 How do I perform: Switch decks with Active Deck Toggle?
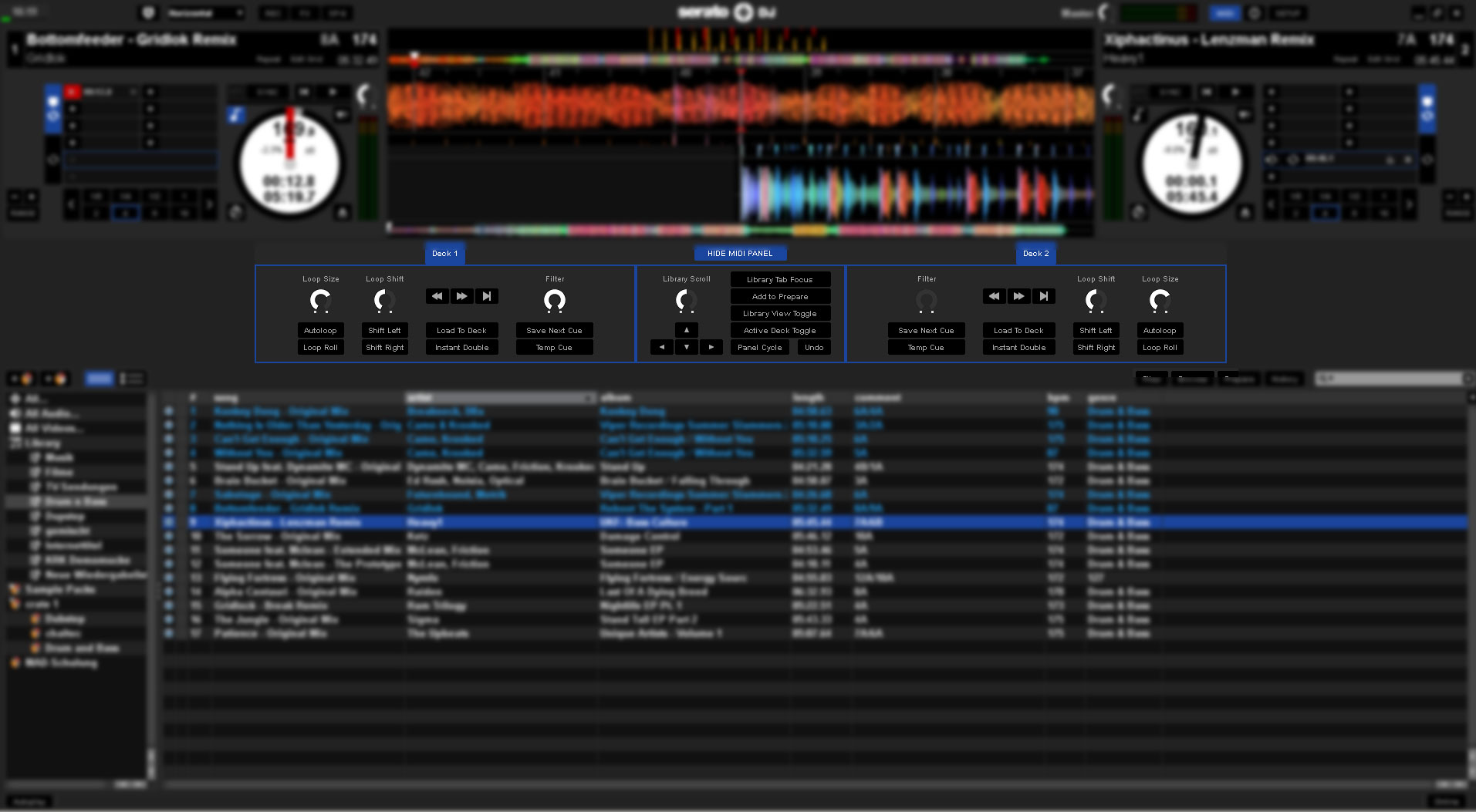(780, 330)
